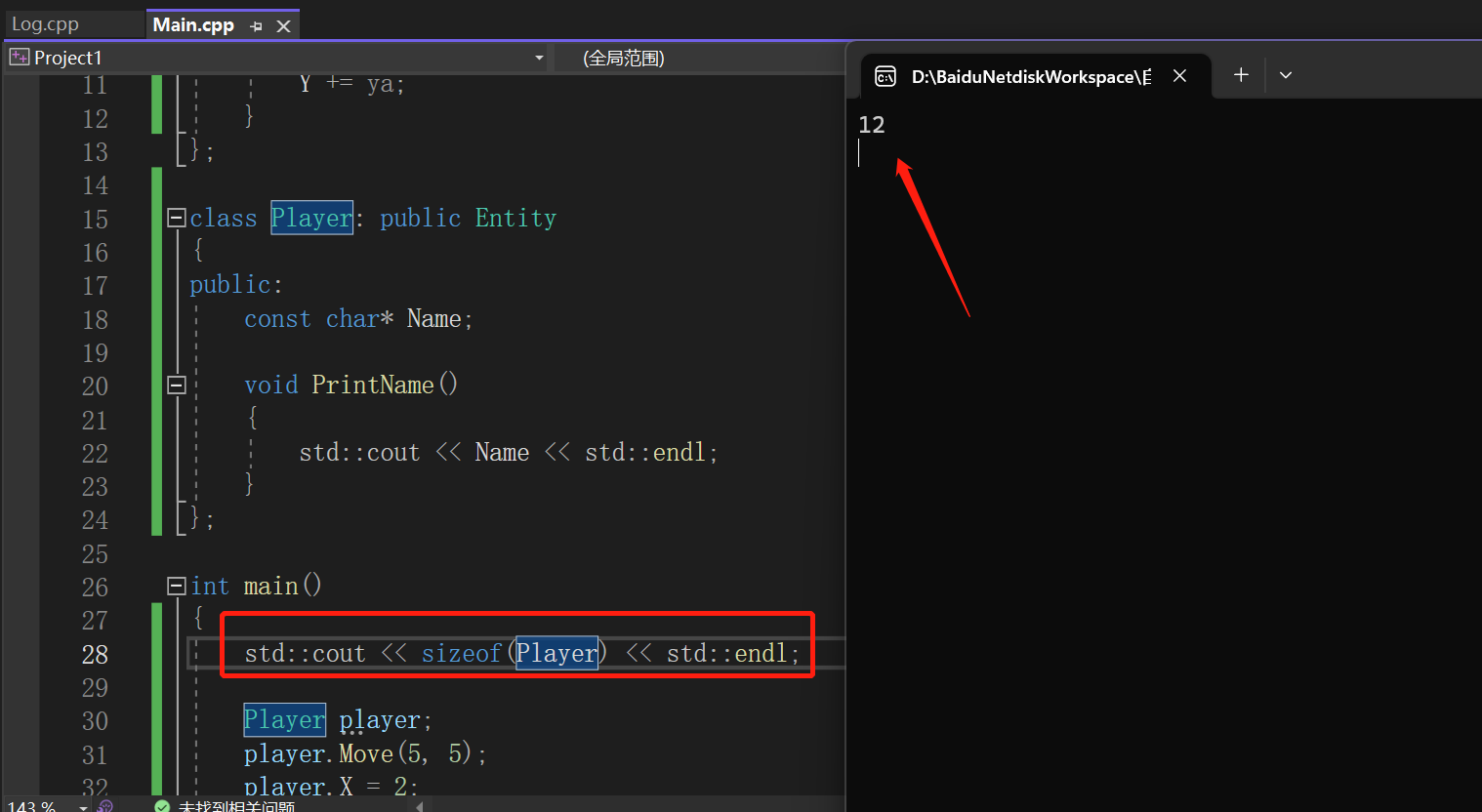This screenshot has width=1482, height=812.
Task: Click the sizeof keyword on line 28
Action: click(462, 653)
